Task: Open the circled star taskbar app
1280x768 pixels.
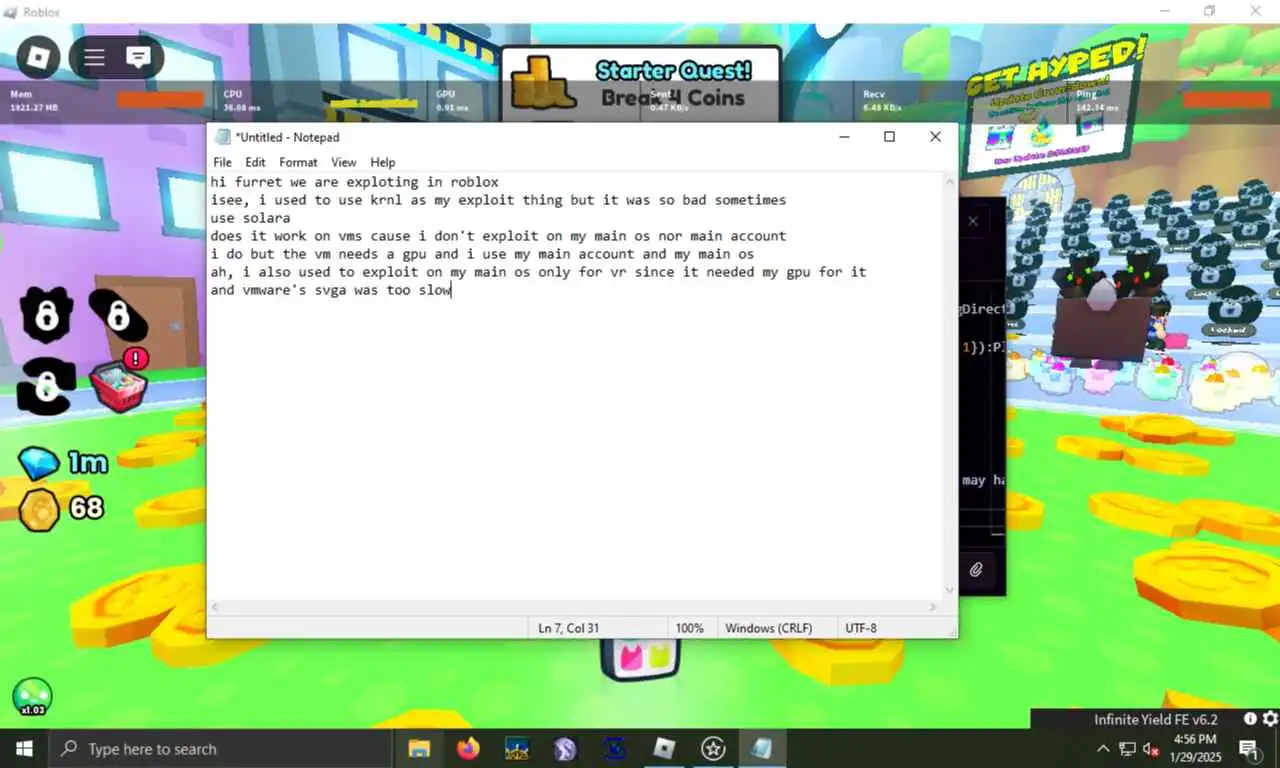Action: 713,749
